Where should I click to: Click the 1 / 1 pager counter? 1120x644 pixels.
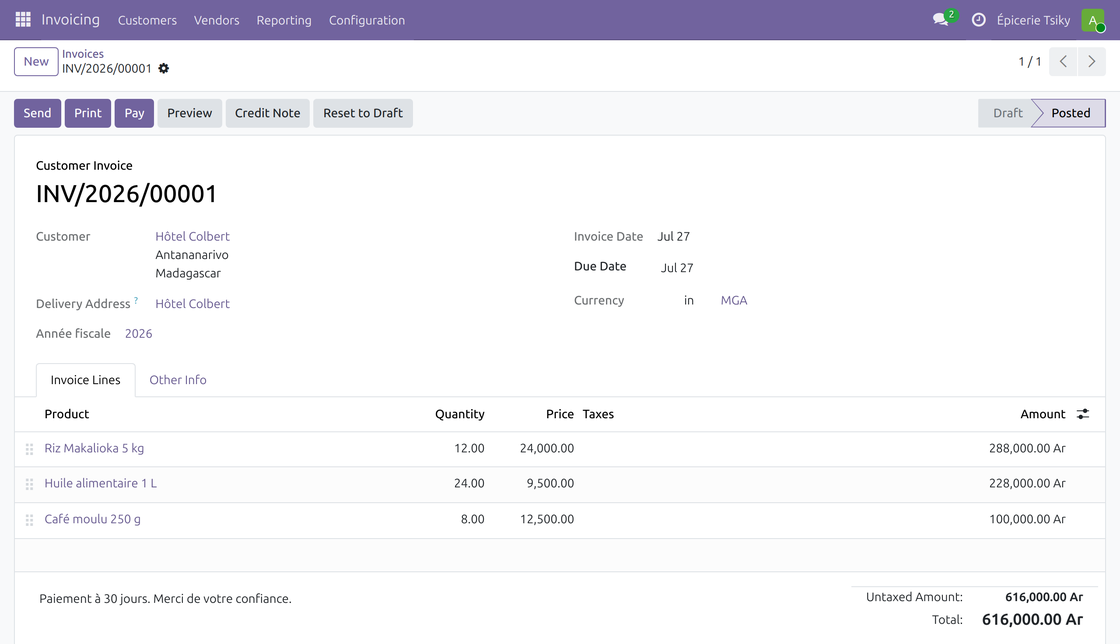click(1030, 61)
